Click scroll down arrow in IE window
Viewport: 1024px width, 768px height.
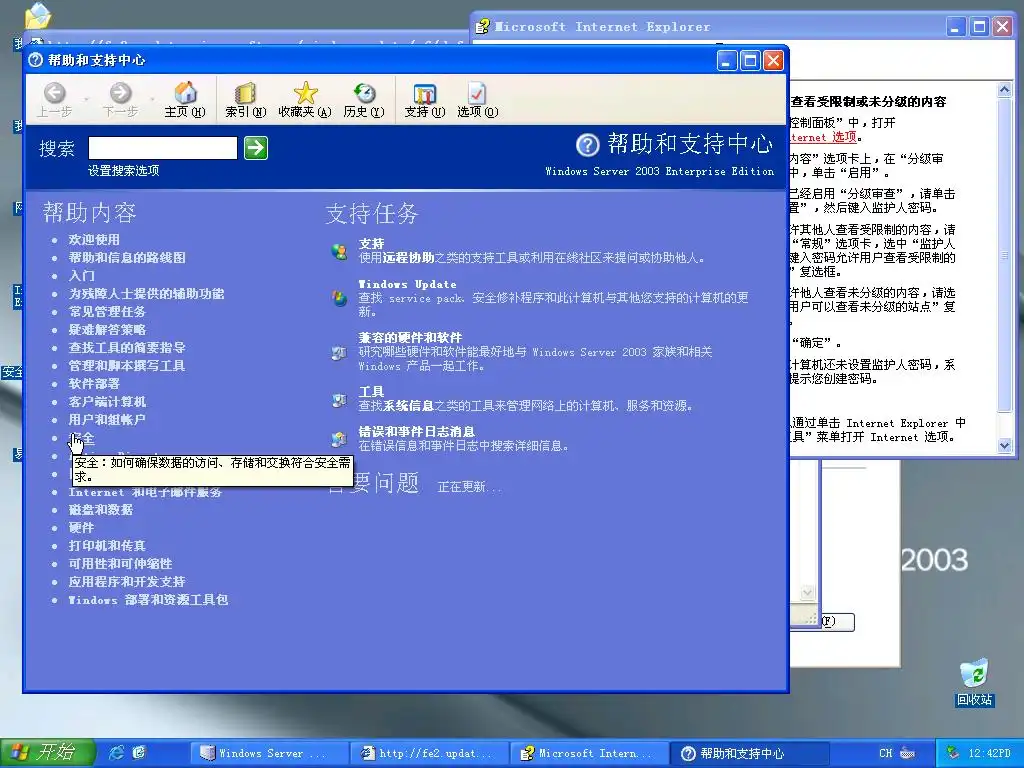(x=1004, y=445)
